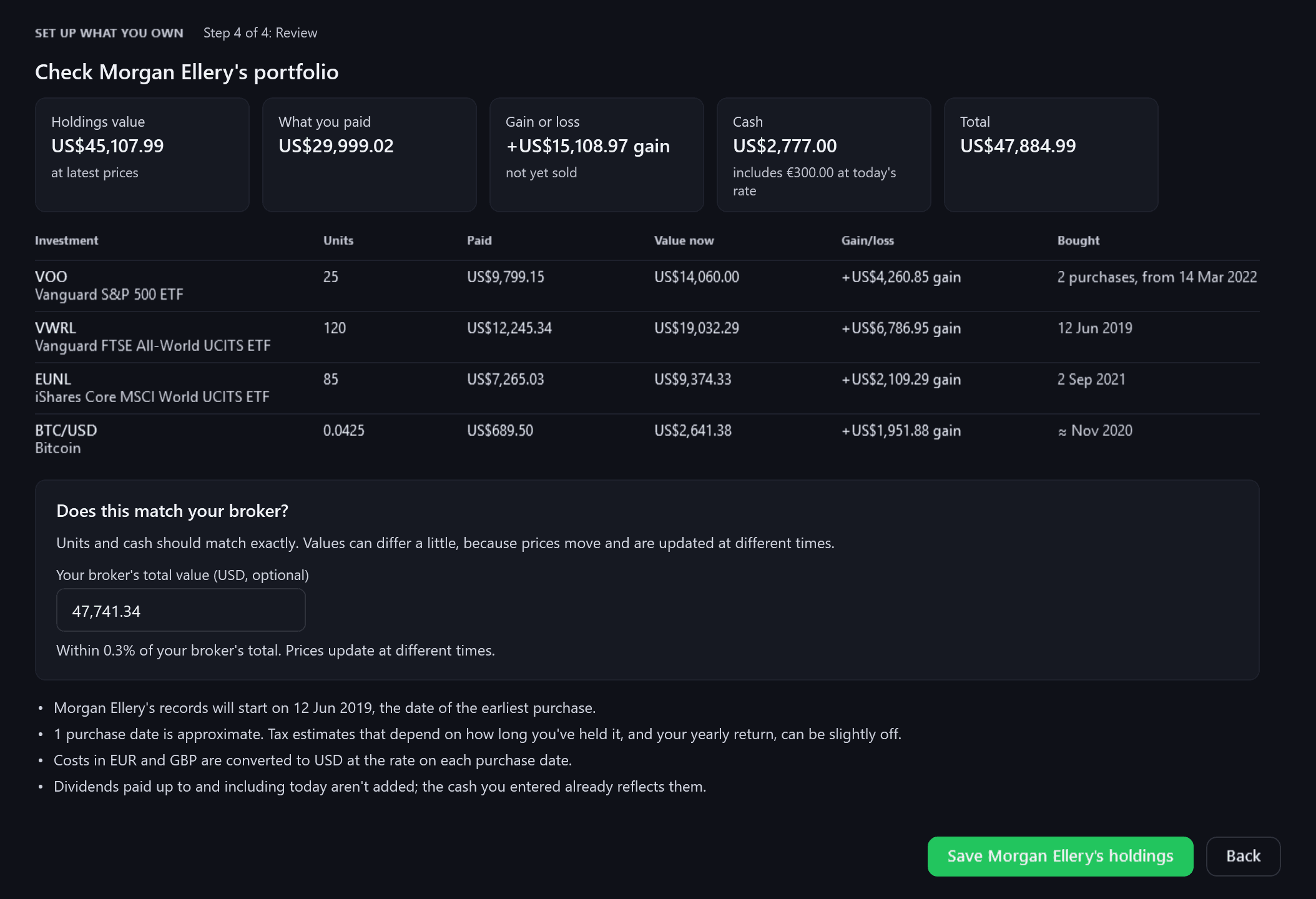Click VWRL's gain +US$6,786.95
Viewport: 1316px width, 899px height.
901,328
